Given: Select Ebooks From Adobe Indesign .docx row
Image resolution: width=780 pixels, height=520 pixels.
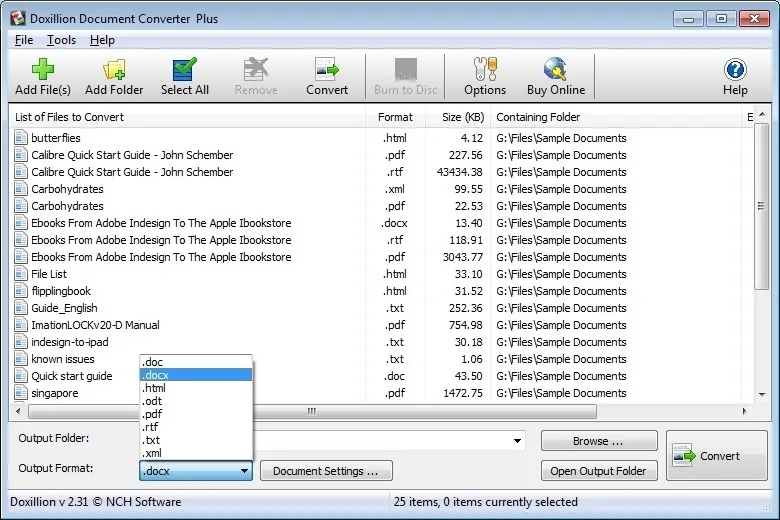Looking at the screenshot, I should coord(381,223).
